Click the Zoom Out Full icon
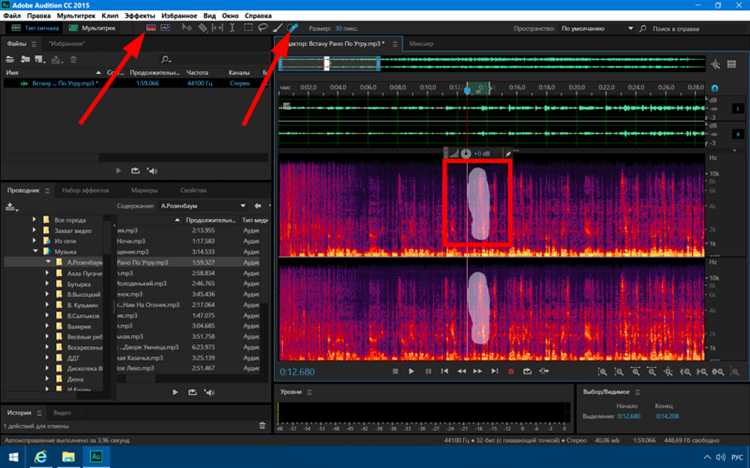The width and height of the screenshot is (750, 468). [668, 372]
